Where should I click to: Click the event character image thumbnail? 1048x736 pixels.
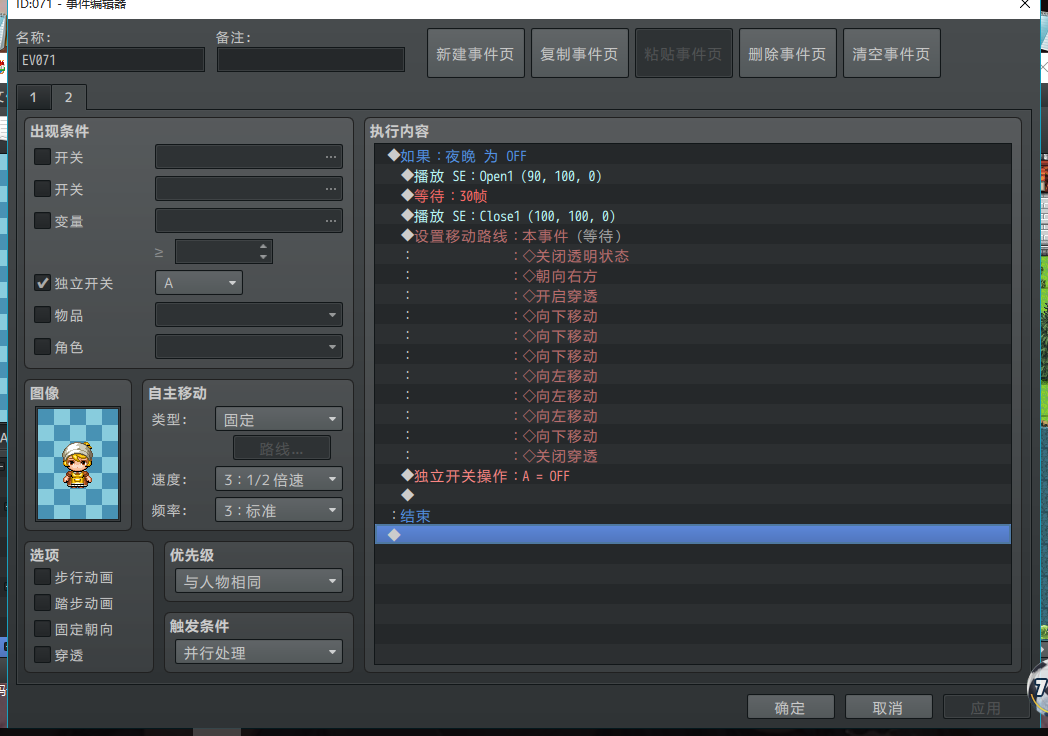pyautogui.click(x=78, y=464)
